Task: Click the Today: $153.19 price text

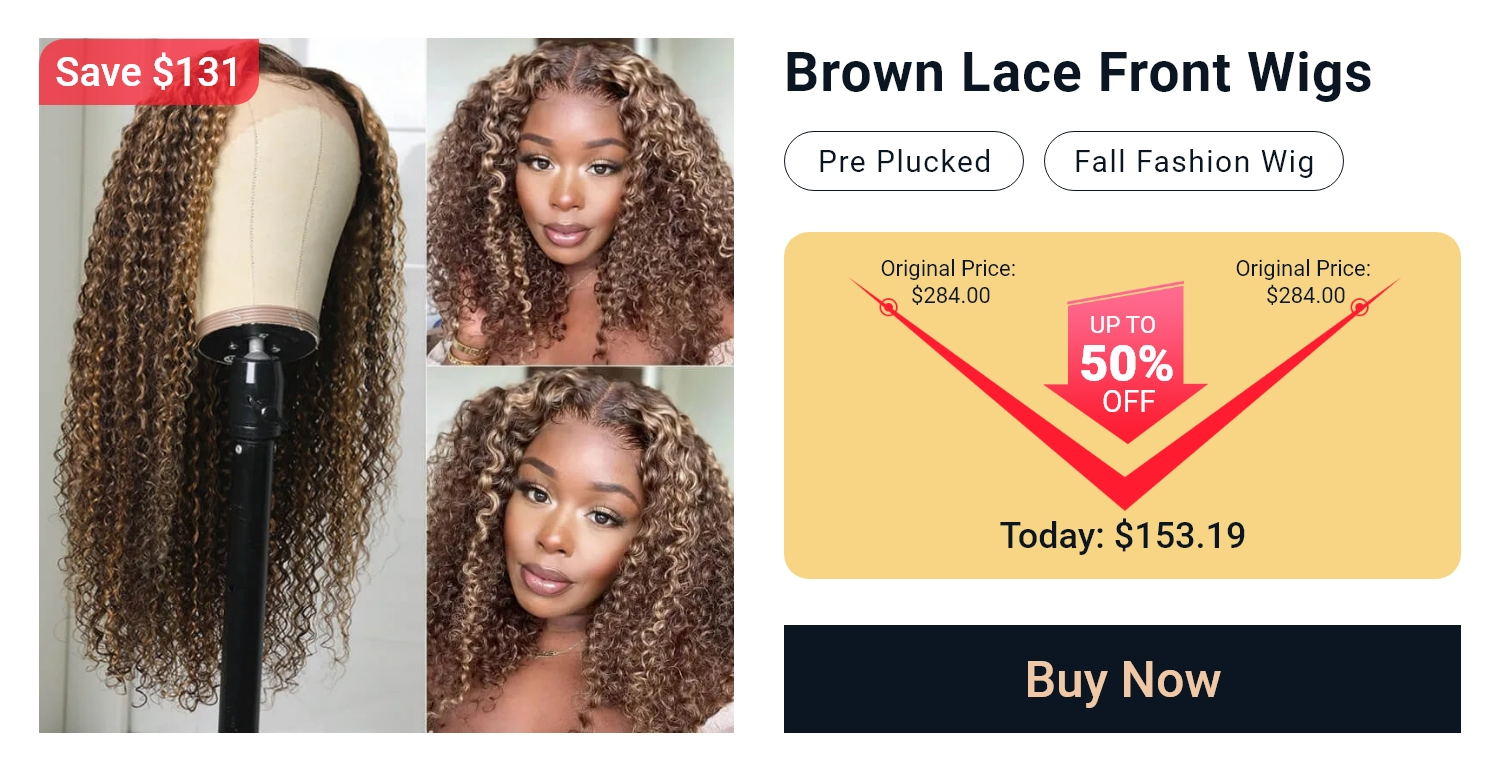Action: tap(1123, 535)
